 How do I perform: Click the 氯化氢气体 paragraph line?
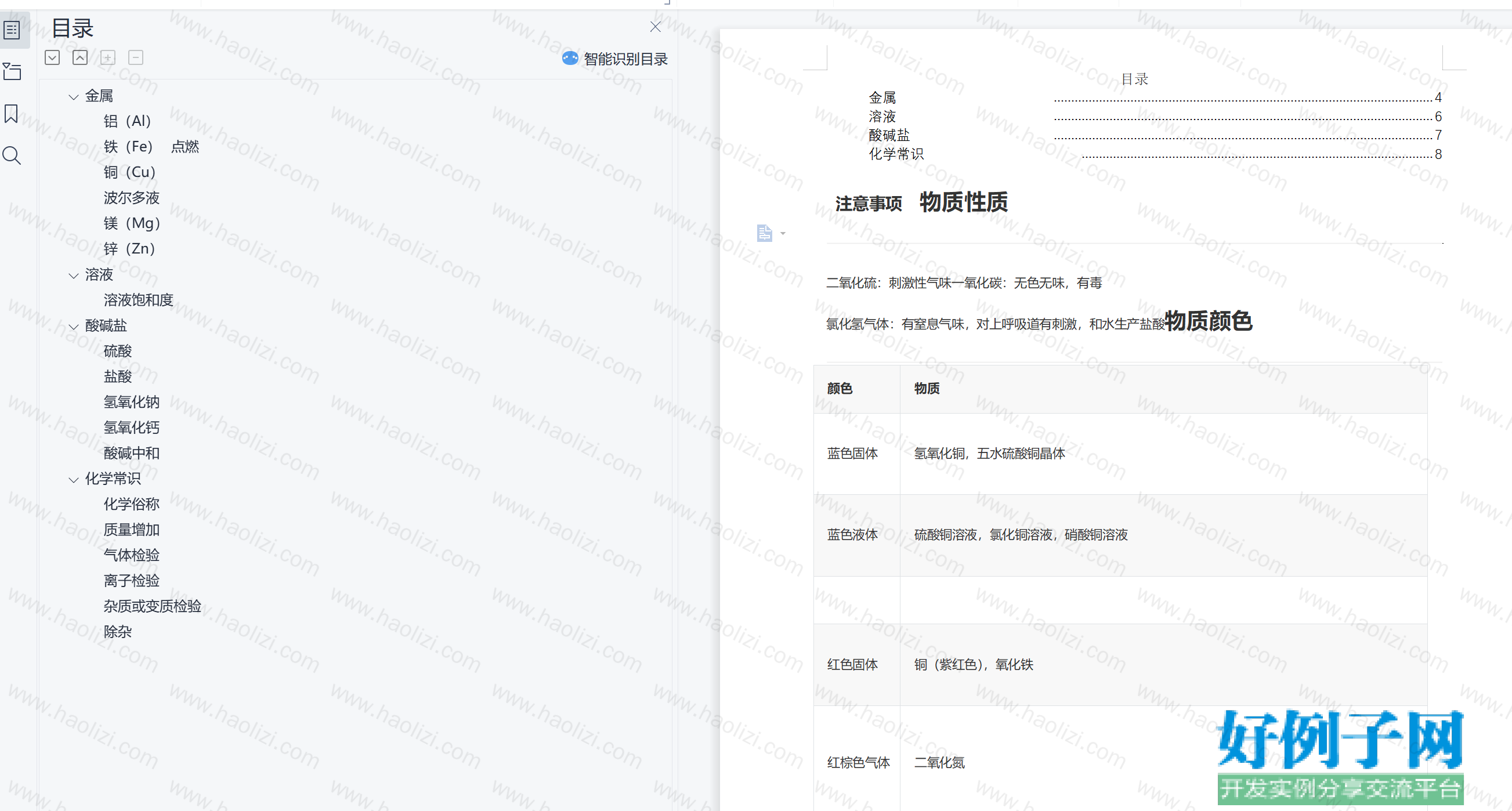coord(996,324)
